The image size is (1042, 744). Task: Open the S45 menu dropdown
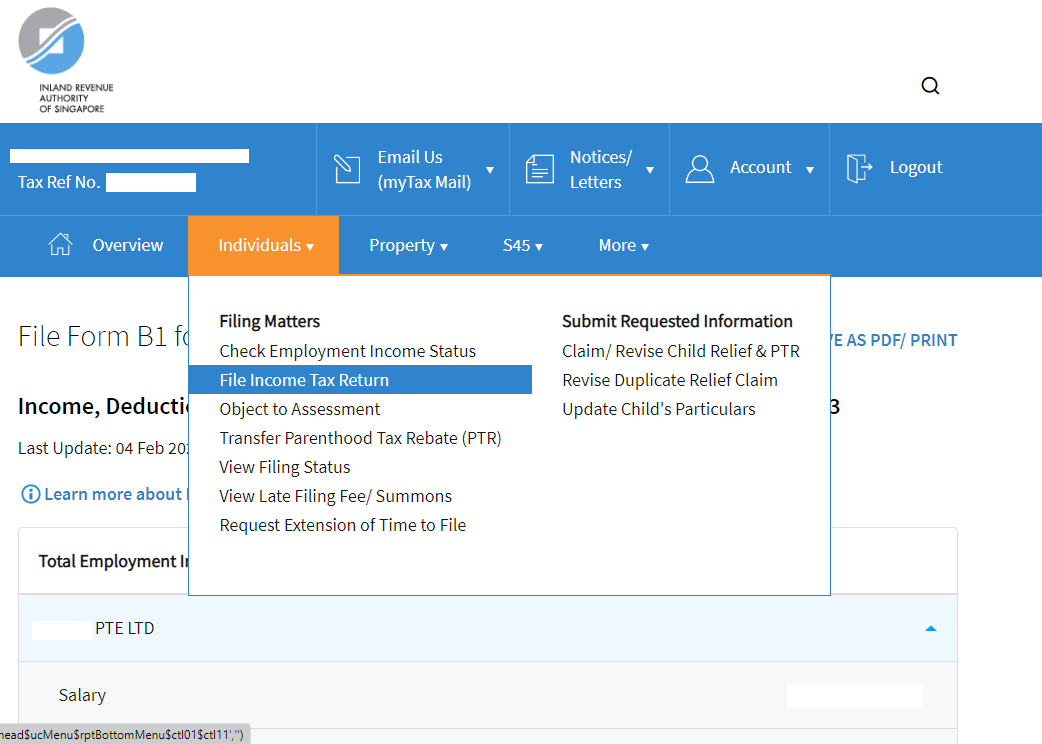pyautogui.click(x=523, y=246)
